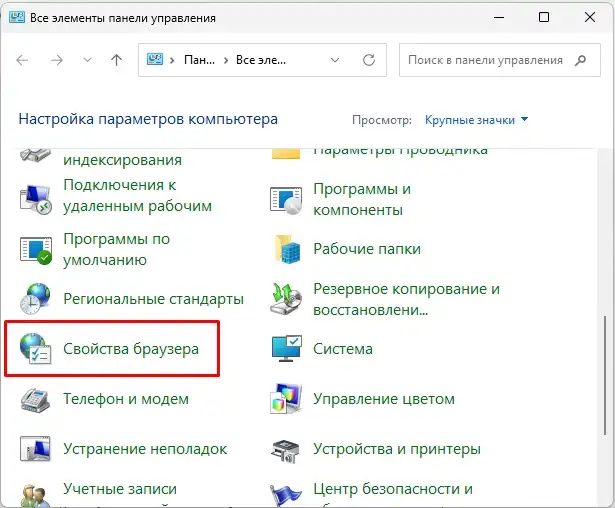Open Учетные записи link
Image resolution: width=615 pixels, height=508 pixels.
(x=120, y=489)
